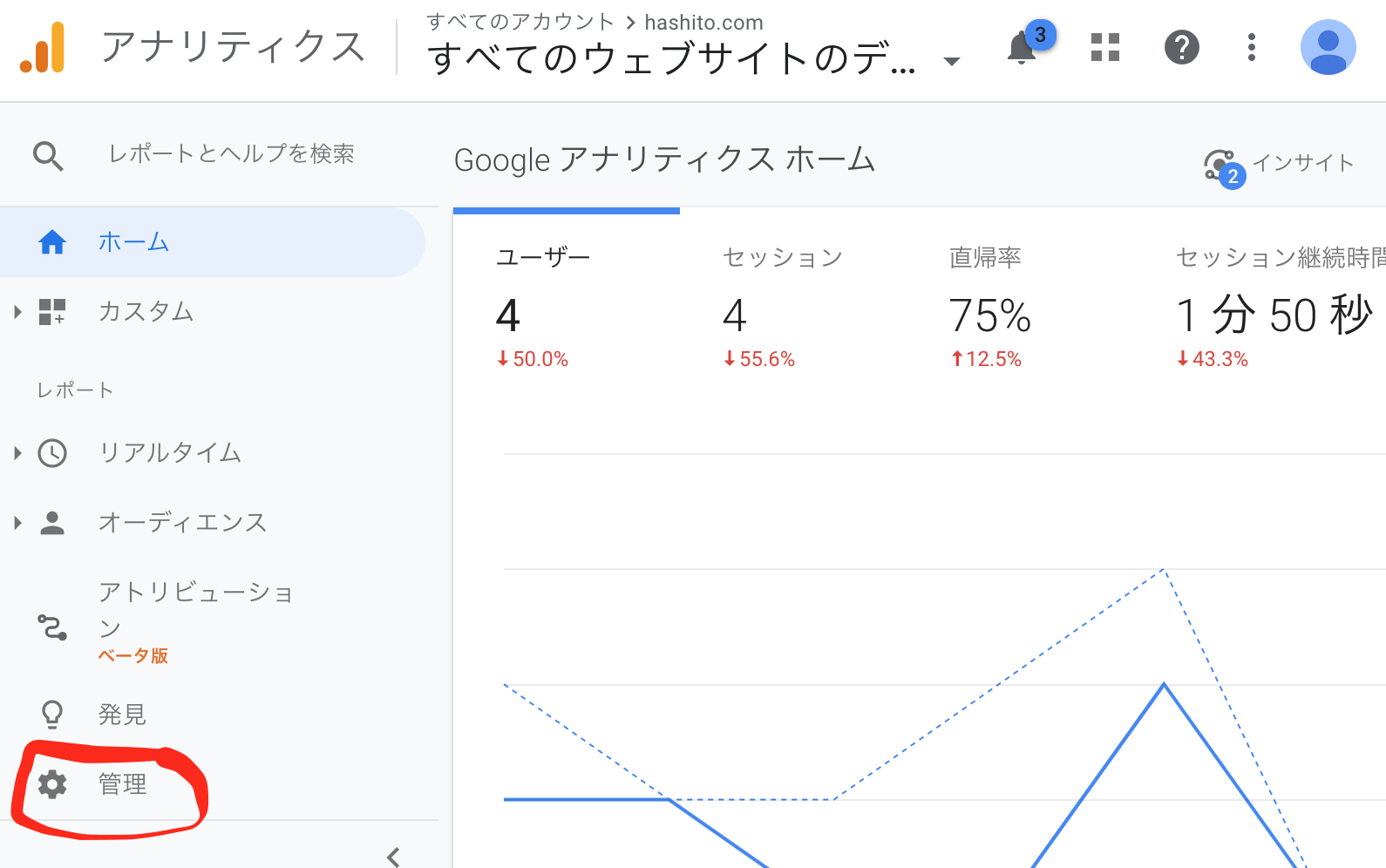Open the 発見 discover section
Viewport: 1386px width, 868px height.
pyautogui.click(x=122, y=715)
